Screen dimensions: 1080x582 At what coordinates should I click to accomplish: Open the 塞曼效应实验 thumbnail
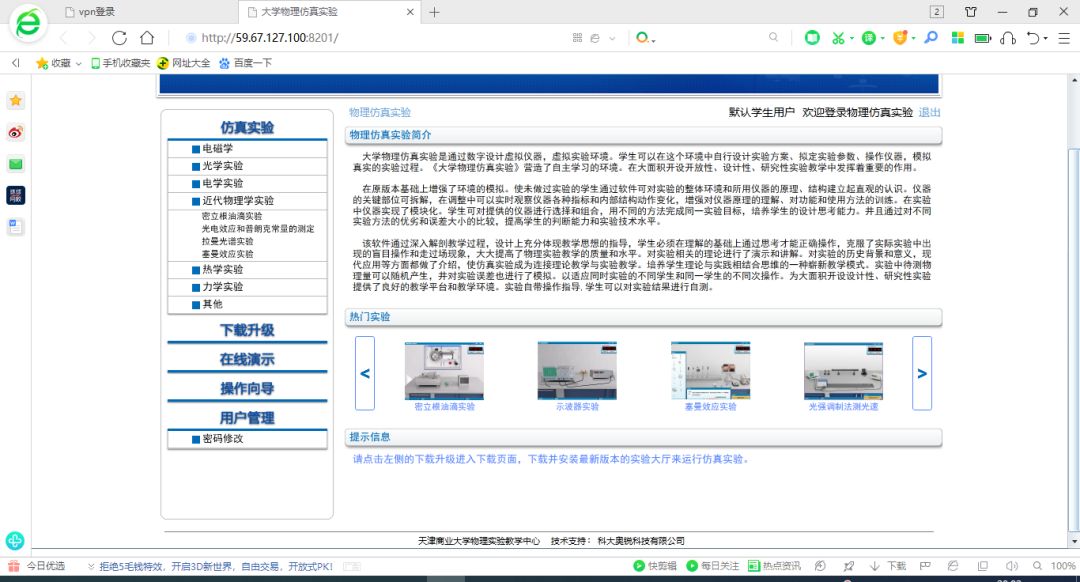tap(710, 371)
